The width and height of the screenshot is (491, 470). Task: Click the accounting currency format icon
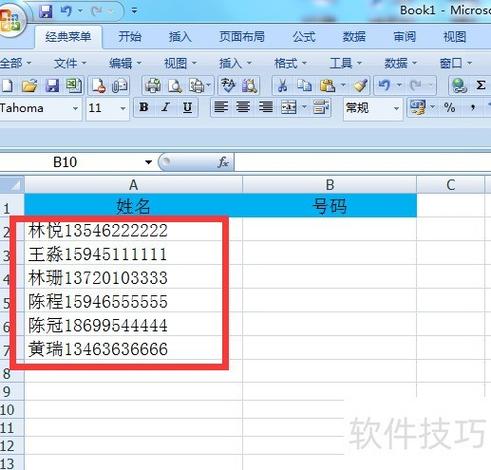(418, 107)
